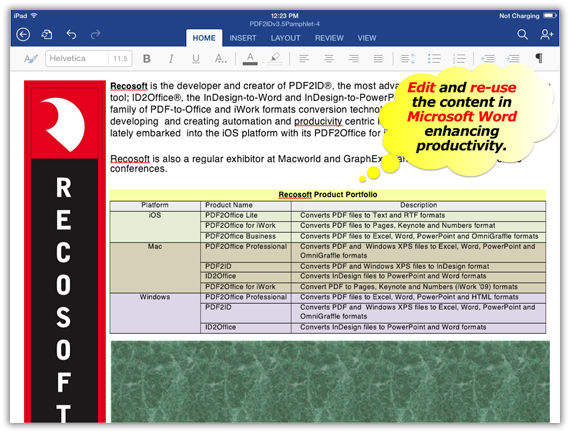
Task: Tap the document title PDF2IDv3.5Pamphlet-4
Action: [x=285, y=24]
